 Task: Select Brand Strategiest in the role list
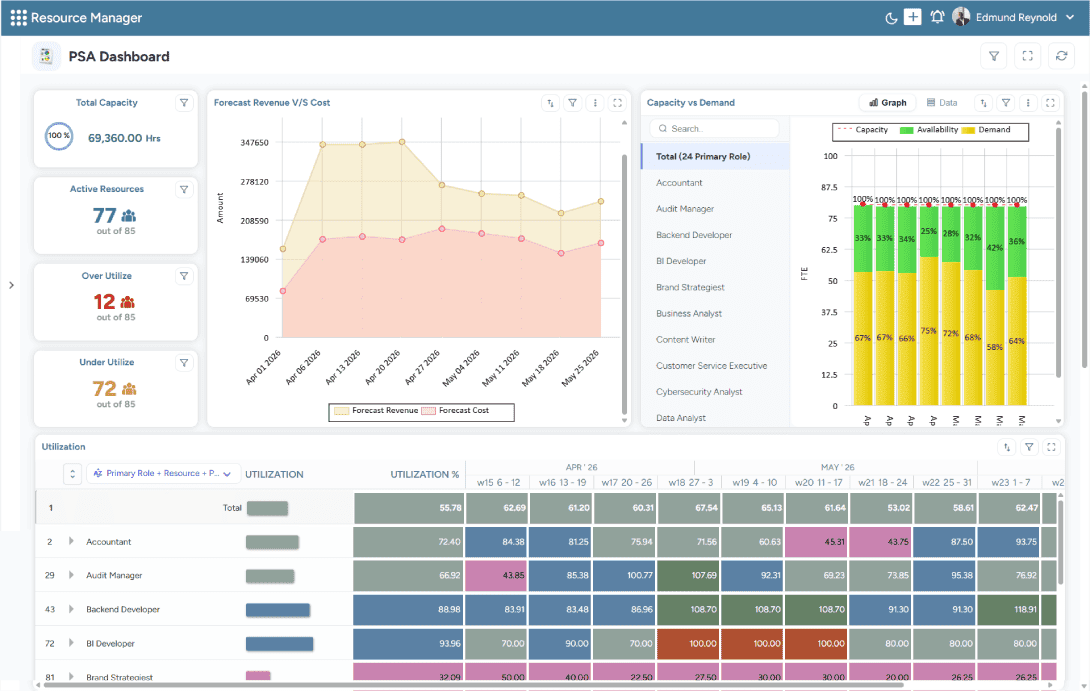tap(715, 287)
